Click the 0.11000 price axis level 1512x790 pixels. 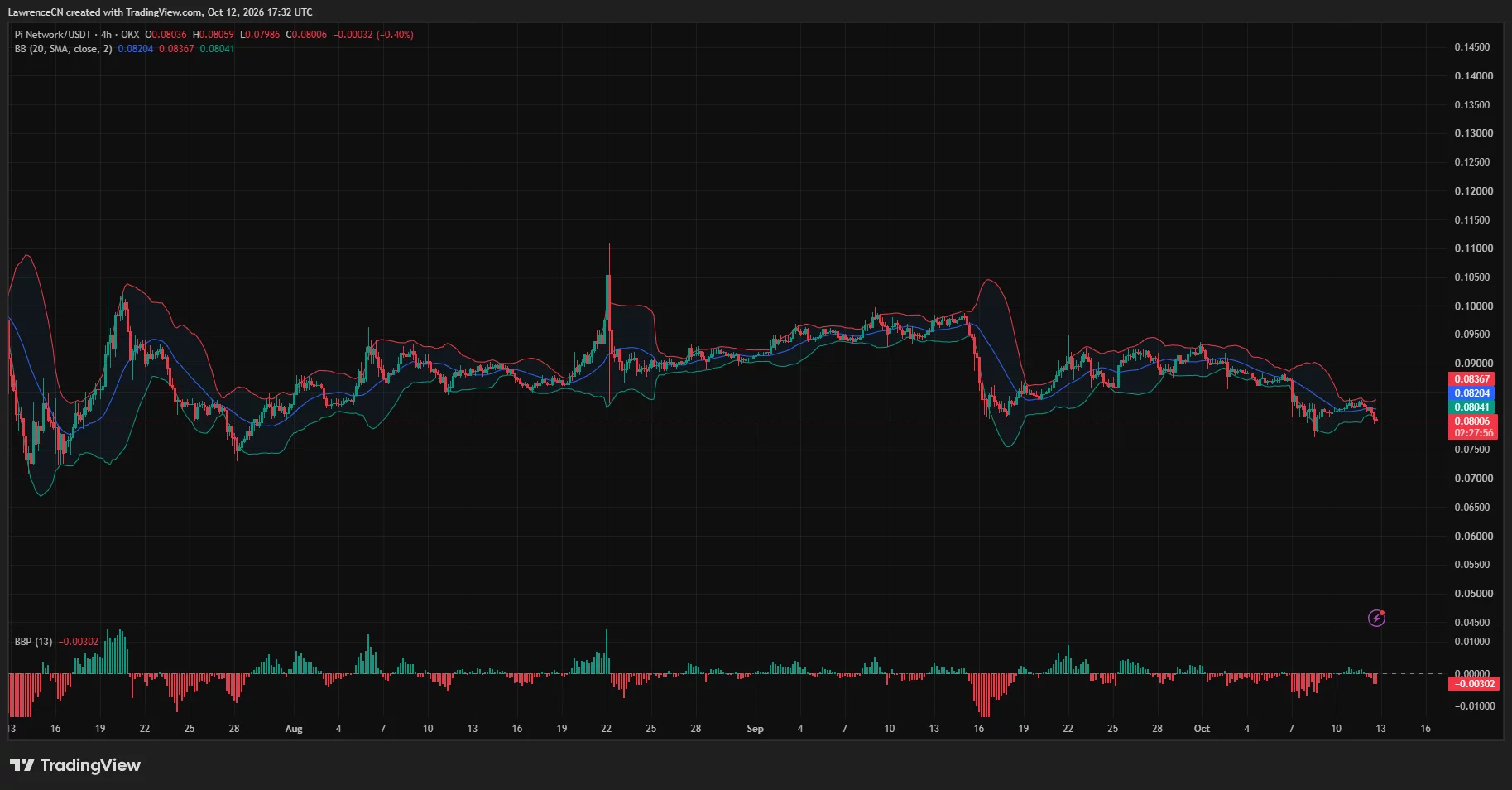(x=1473, y=248)
